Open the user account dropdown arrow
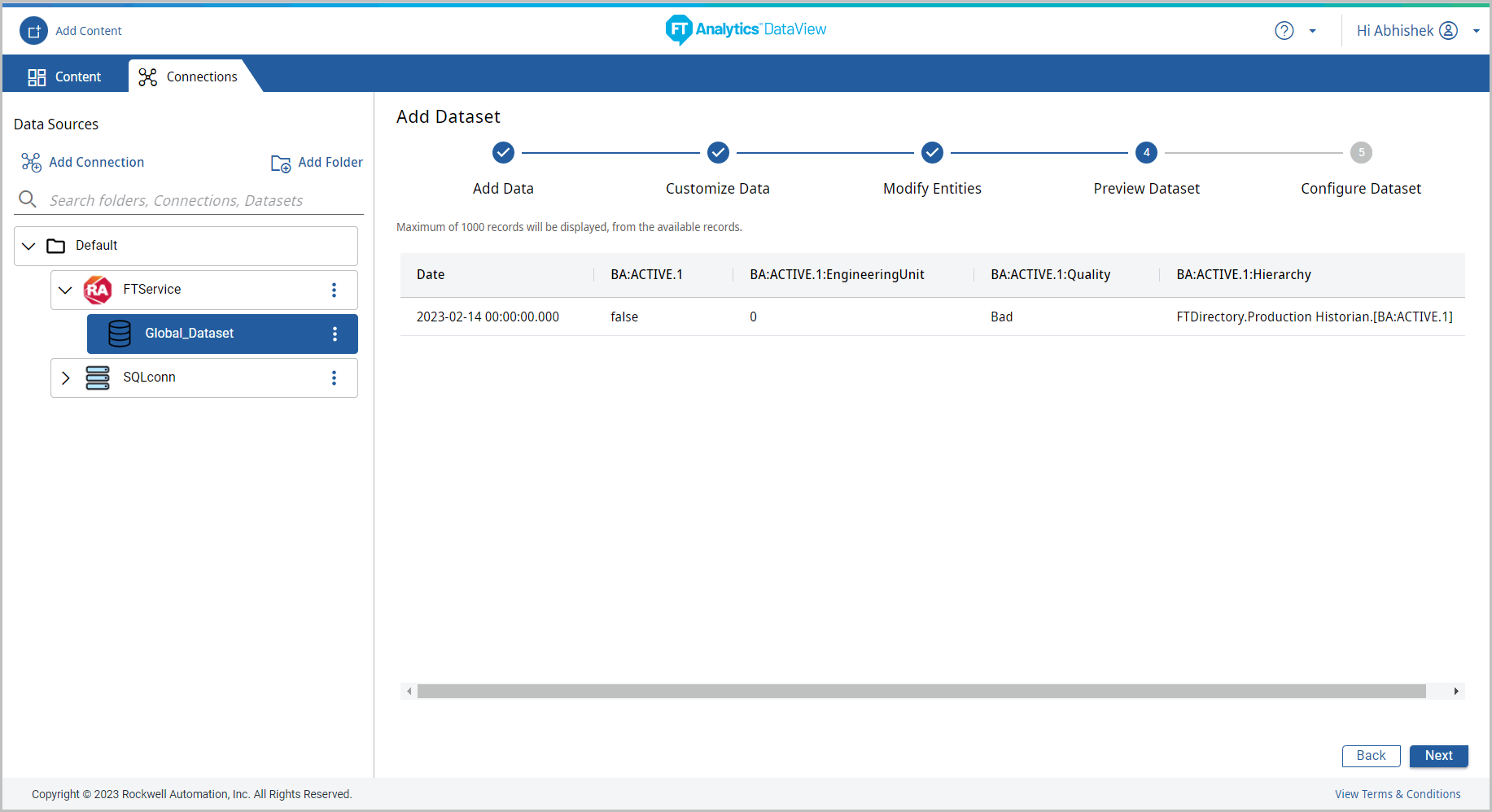Viewport: 1492px width, 812px height. [1477, 32]
